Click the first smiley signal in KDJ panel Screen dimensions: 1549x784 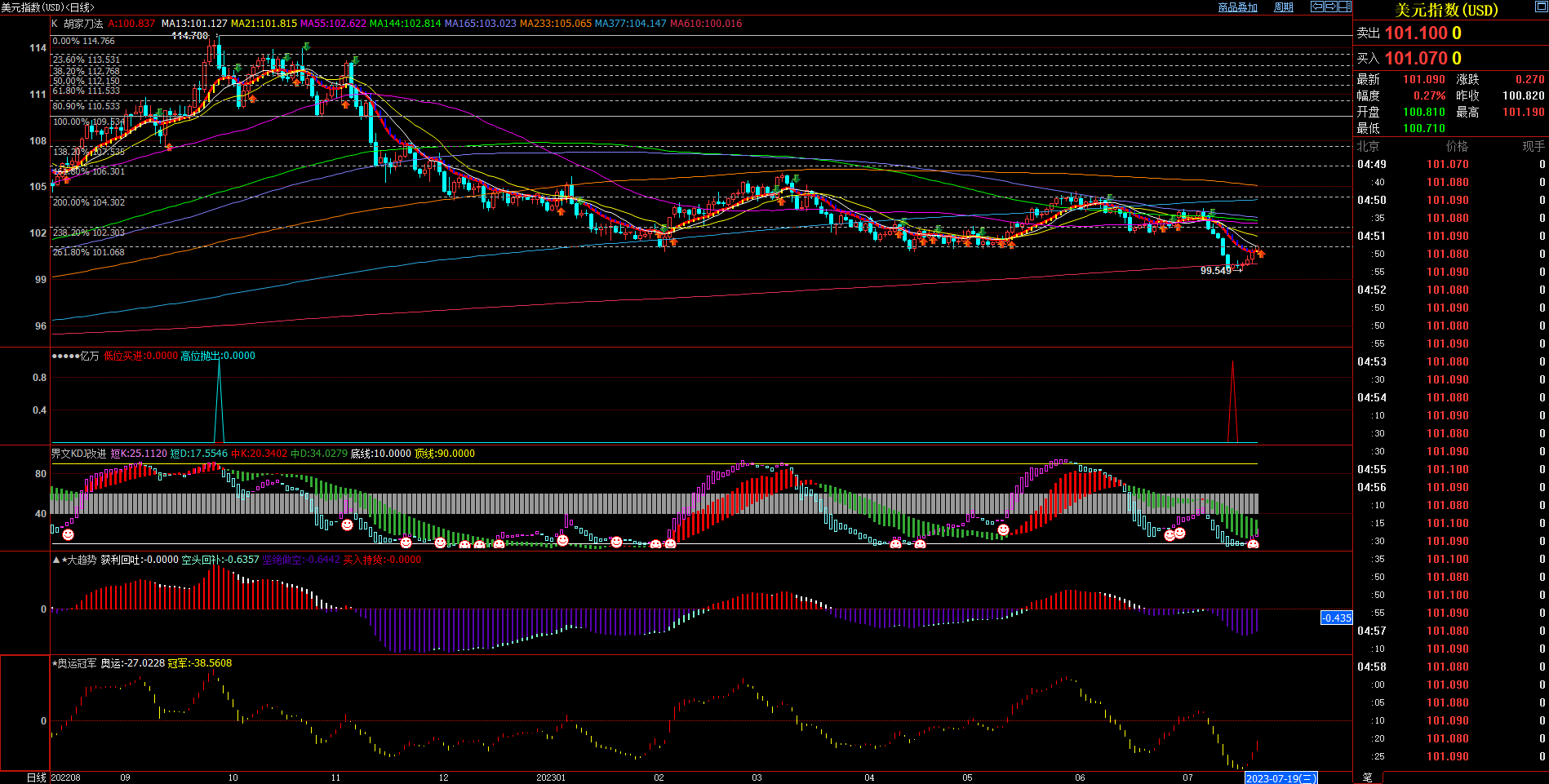coord(69,534)
